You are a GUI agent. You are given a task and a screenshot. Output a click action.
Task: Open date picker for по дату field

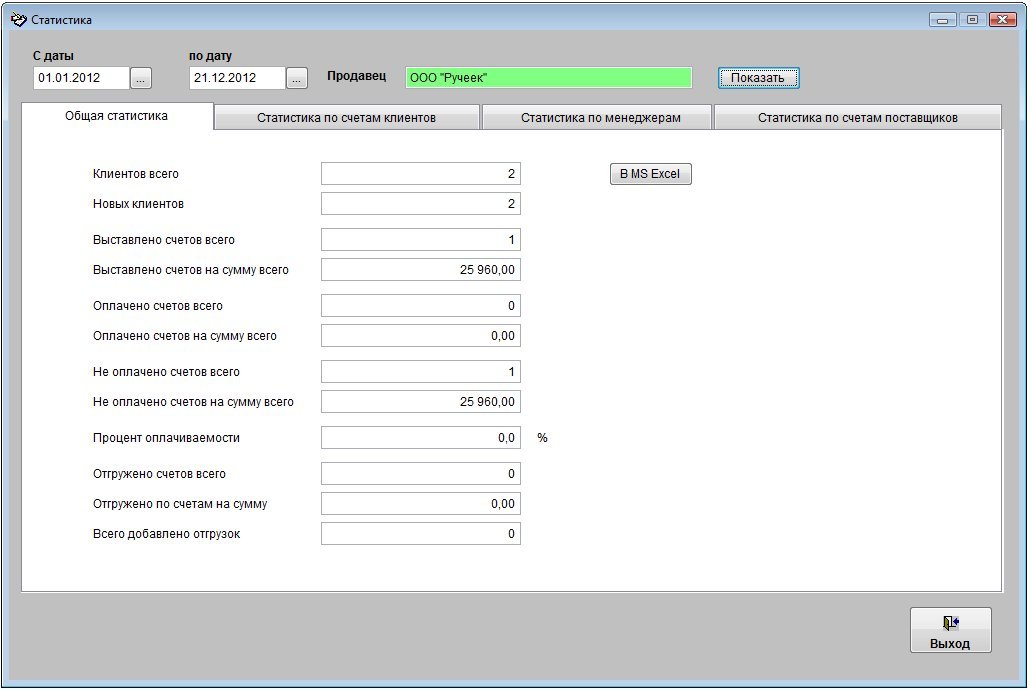(x=297, y=78)
